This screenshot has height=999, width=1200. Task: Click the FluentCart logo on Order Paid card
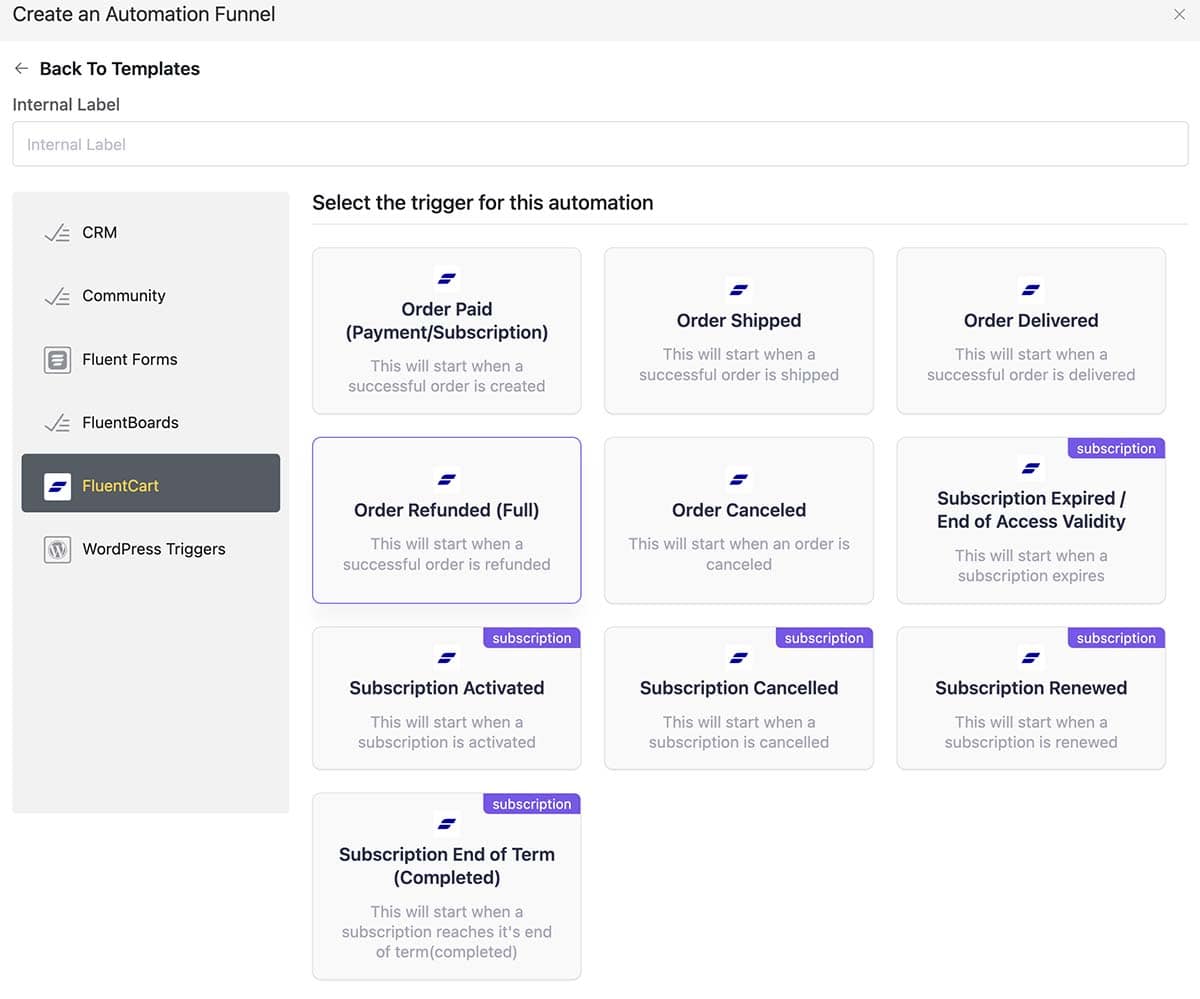(x=446, y=279)
